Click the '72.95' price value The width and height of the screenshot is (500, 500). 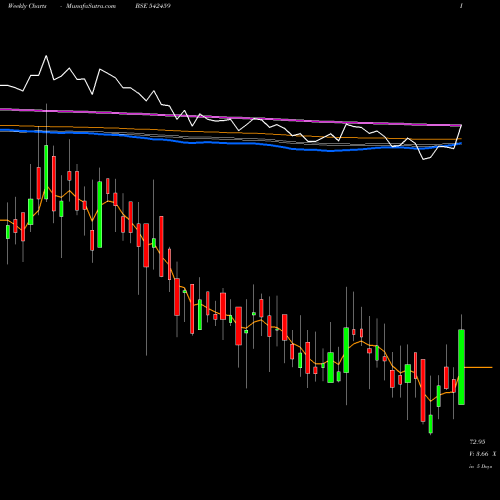tap(477, 442)
